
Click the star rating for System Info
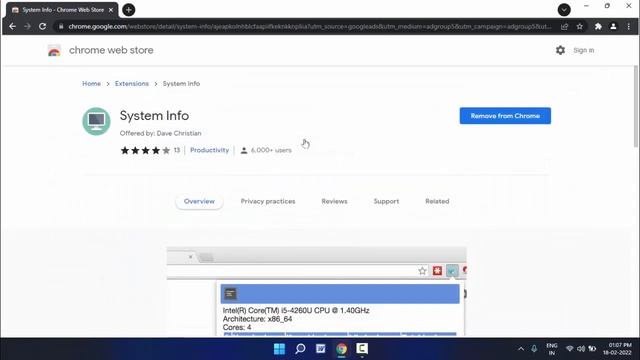pyautogui.click(x=145, y=150)
